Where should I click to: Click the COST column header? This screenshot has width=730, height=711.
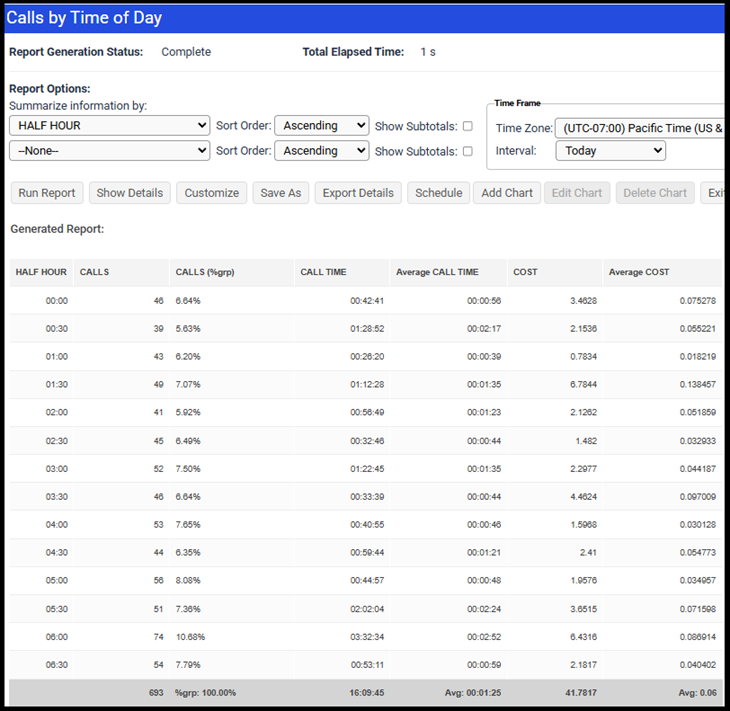tap(525, 272)
